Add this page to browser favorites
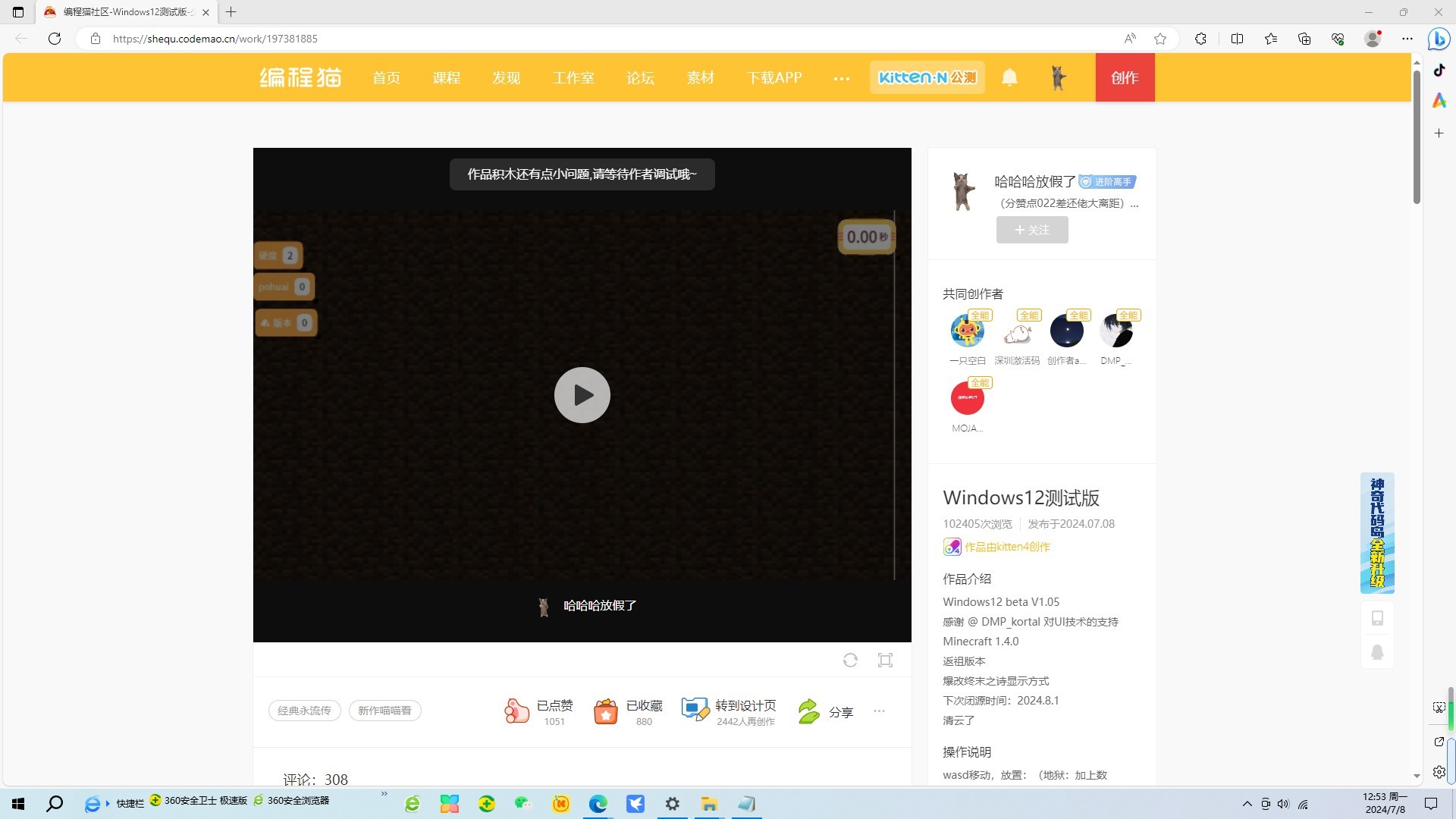The image size is (1456, 819). 1160,39
